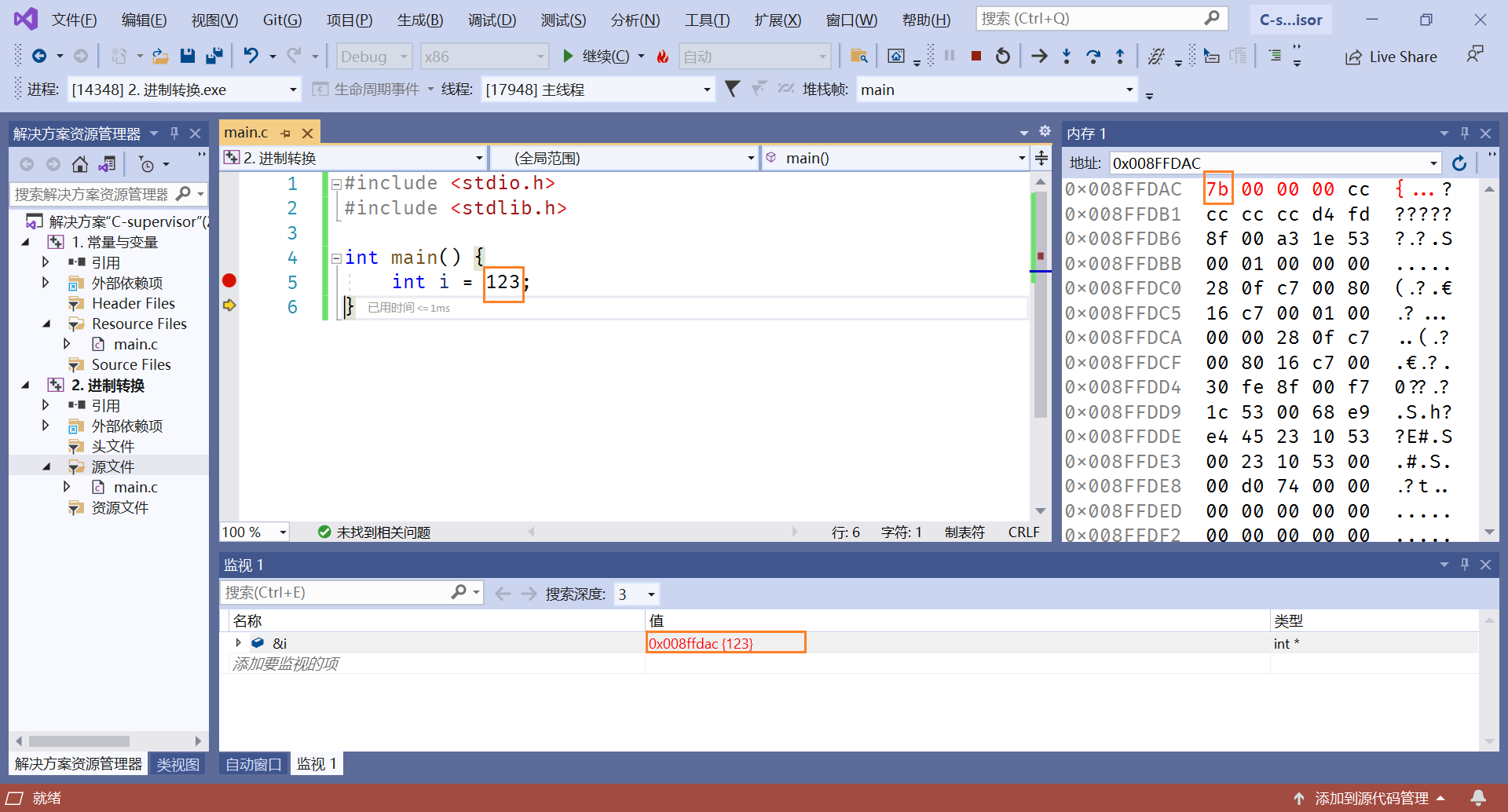Select the 监视 1 bottom tab
This screenshot has height=812, width=1508.
(x=317, y=764)
